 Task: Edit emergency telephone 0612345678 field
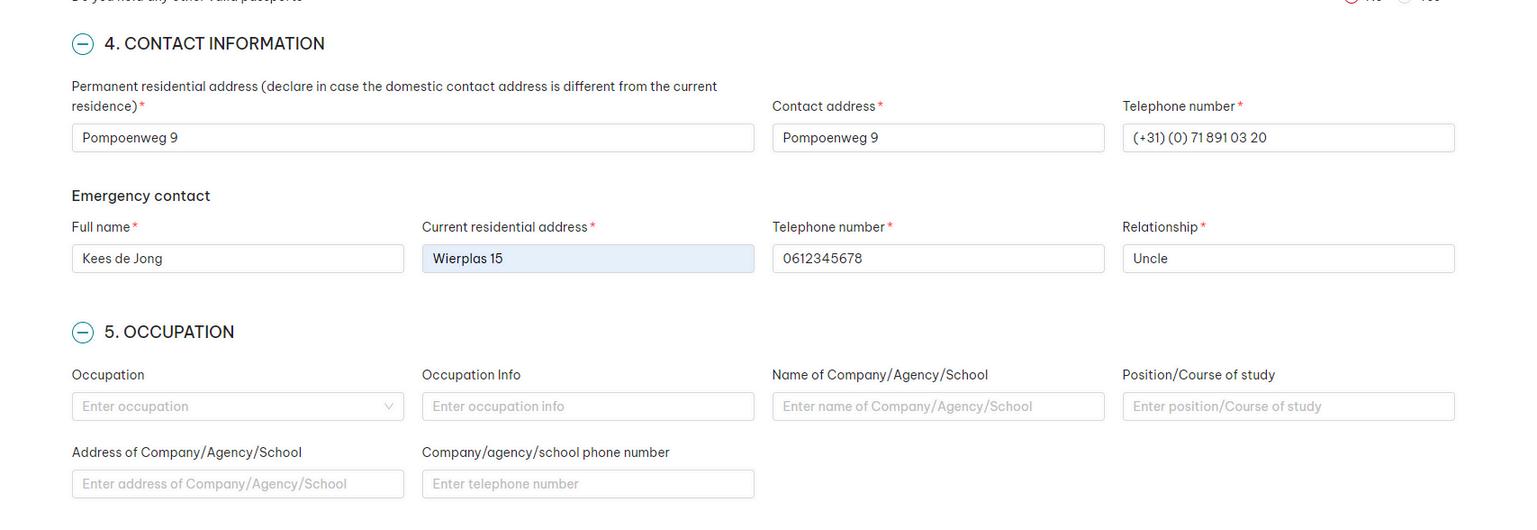[937, 259]
